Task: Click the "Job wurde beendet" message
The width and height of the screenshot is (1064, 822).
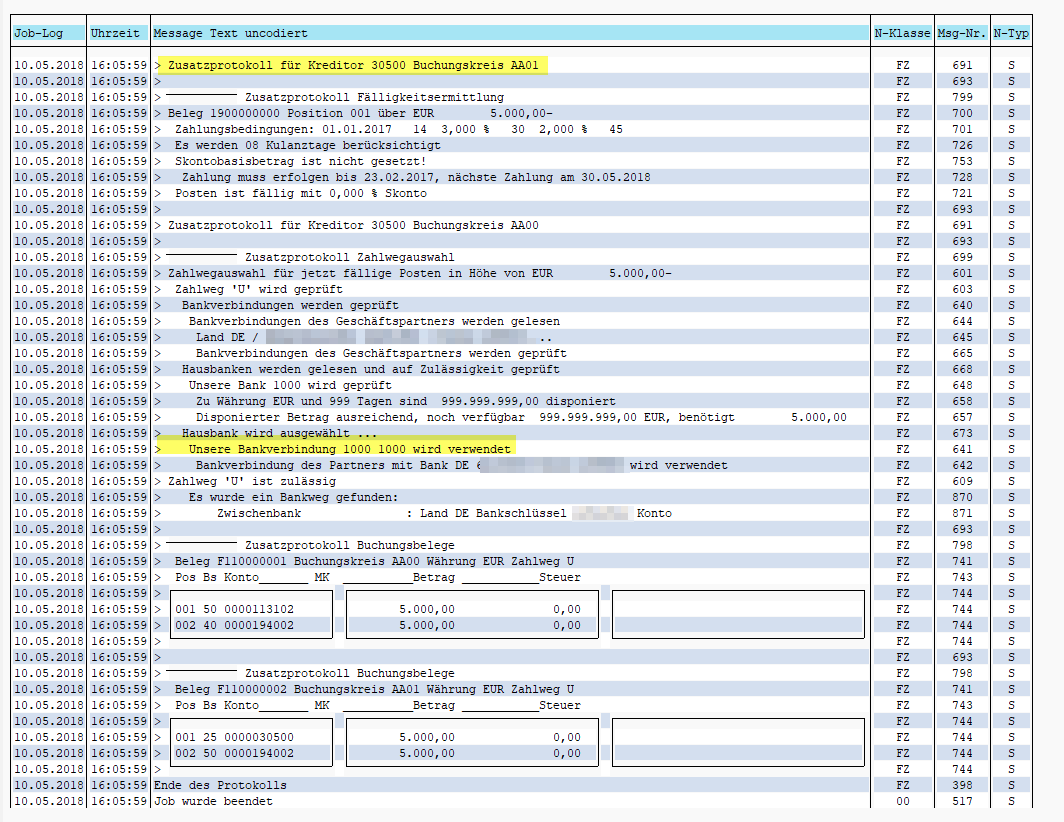Action: [212, 802]
